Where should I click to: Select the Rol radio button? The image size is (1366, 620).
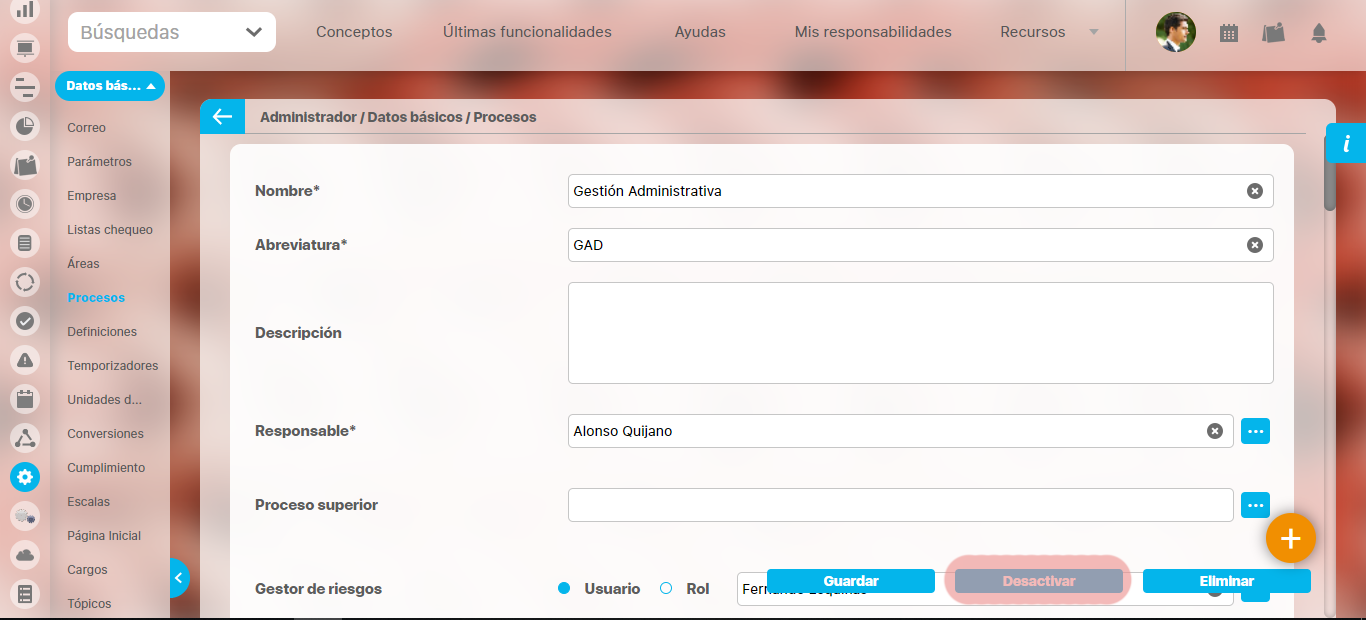[x=666, y=588]
